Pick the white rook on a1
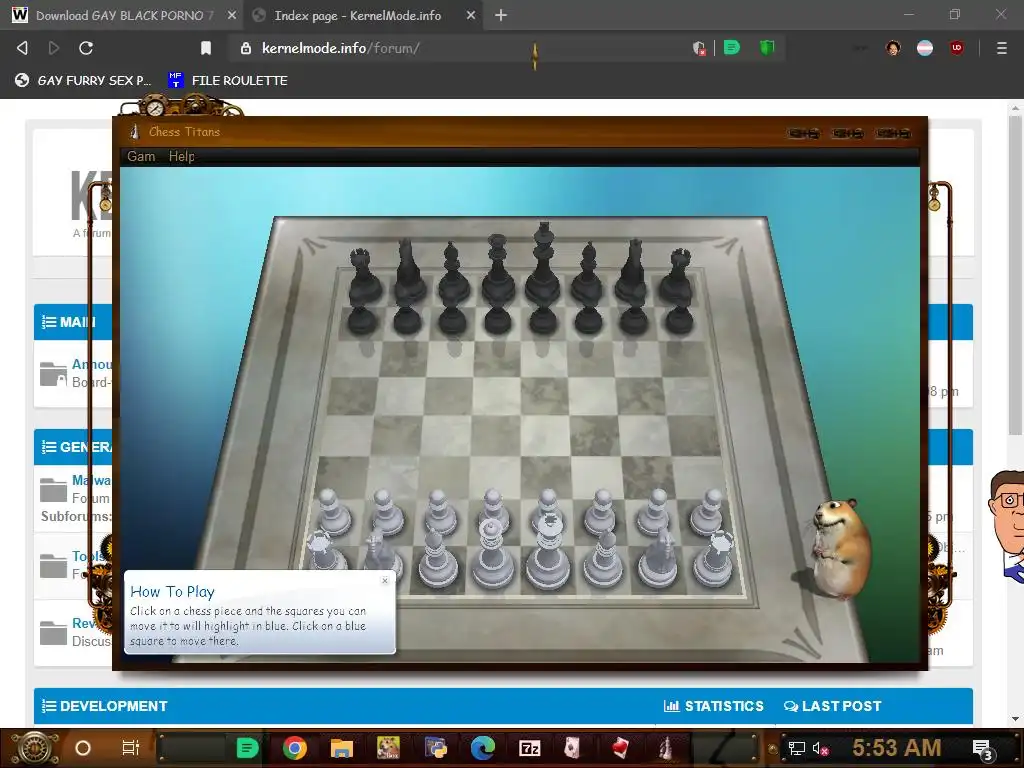Image resolution: width=1024 pixels, height=768 pixels. pos(325,554)
